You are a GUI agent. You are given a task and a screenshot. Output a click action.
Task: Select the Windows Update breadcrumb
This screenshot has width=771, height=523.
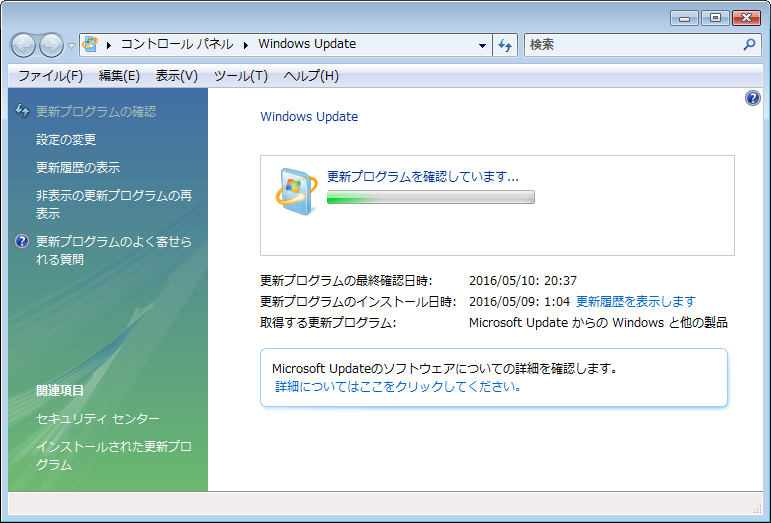[307, 44]
